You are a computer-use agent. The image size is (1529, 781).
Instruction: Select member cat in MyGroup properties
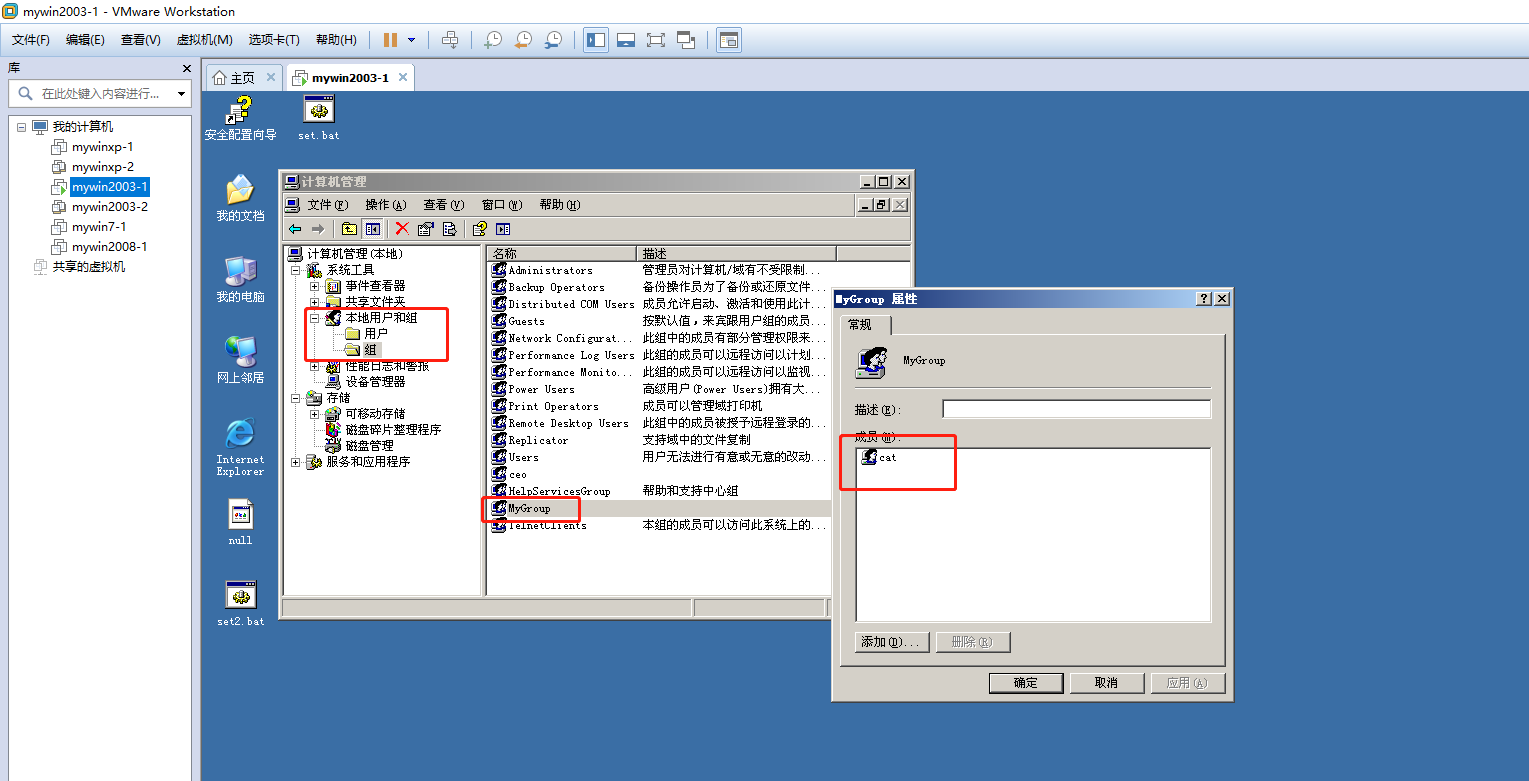(x=878, y=457)
